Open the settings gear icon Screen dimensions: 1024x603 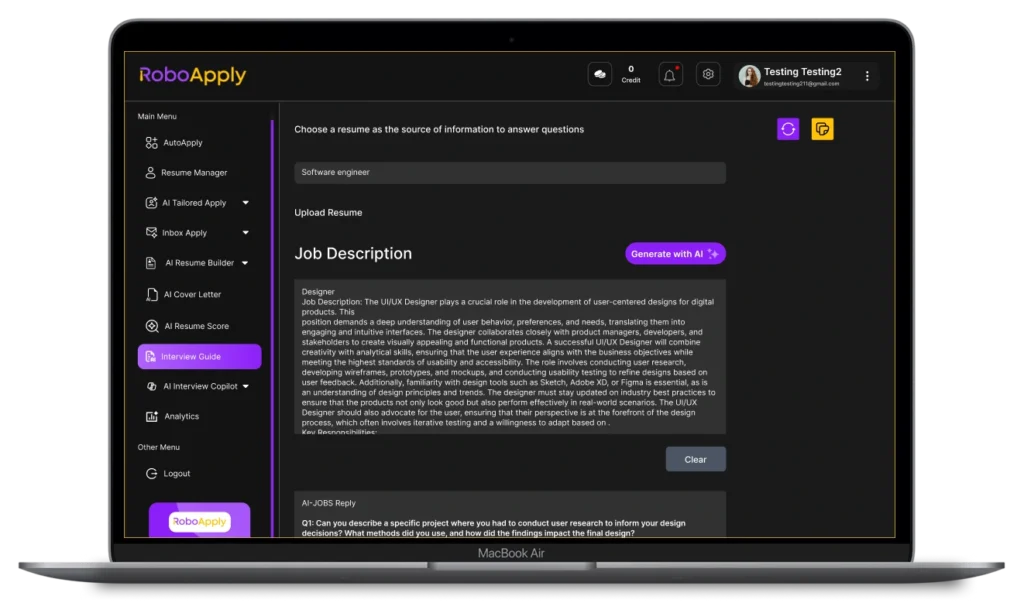[708, 75]
